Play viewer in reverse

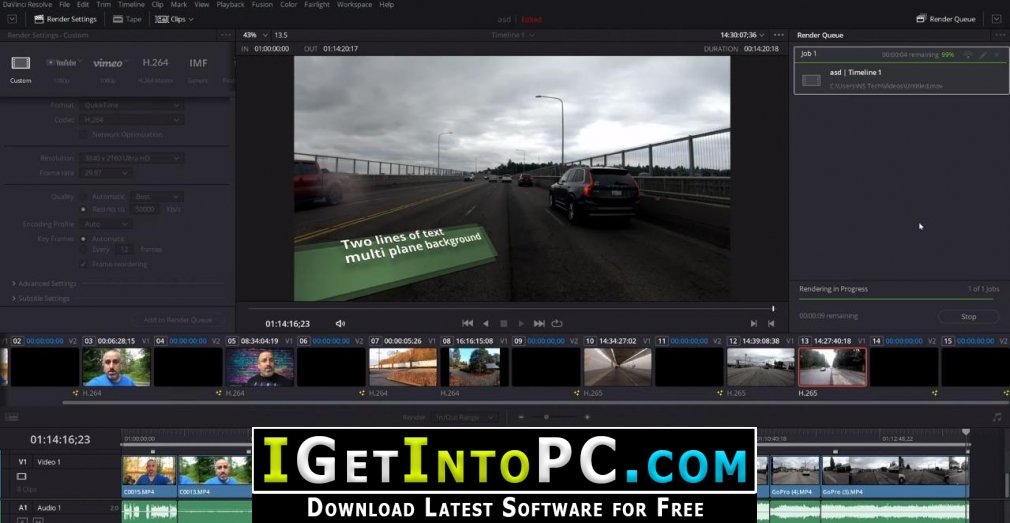click(486, 323)
